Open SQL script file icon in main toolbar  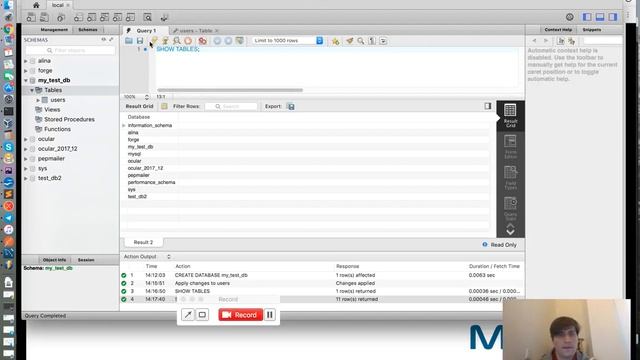click(x=44, y=18)
